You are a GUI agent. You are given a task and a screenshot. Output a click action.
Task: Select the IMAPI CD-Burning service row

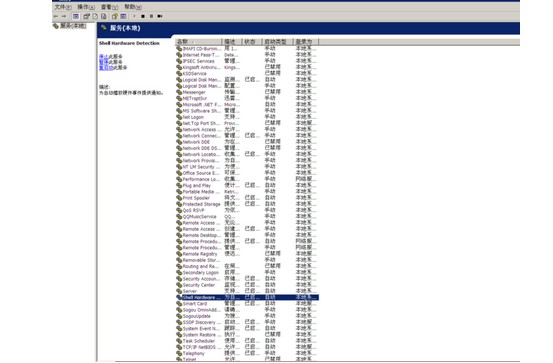point(247,49)
